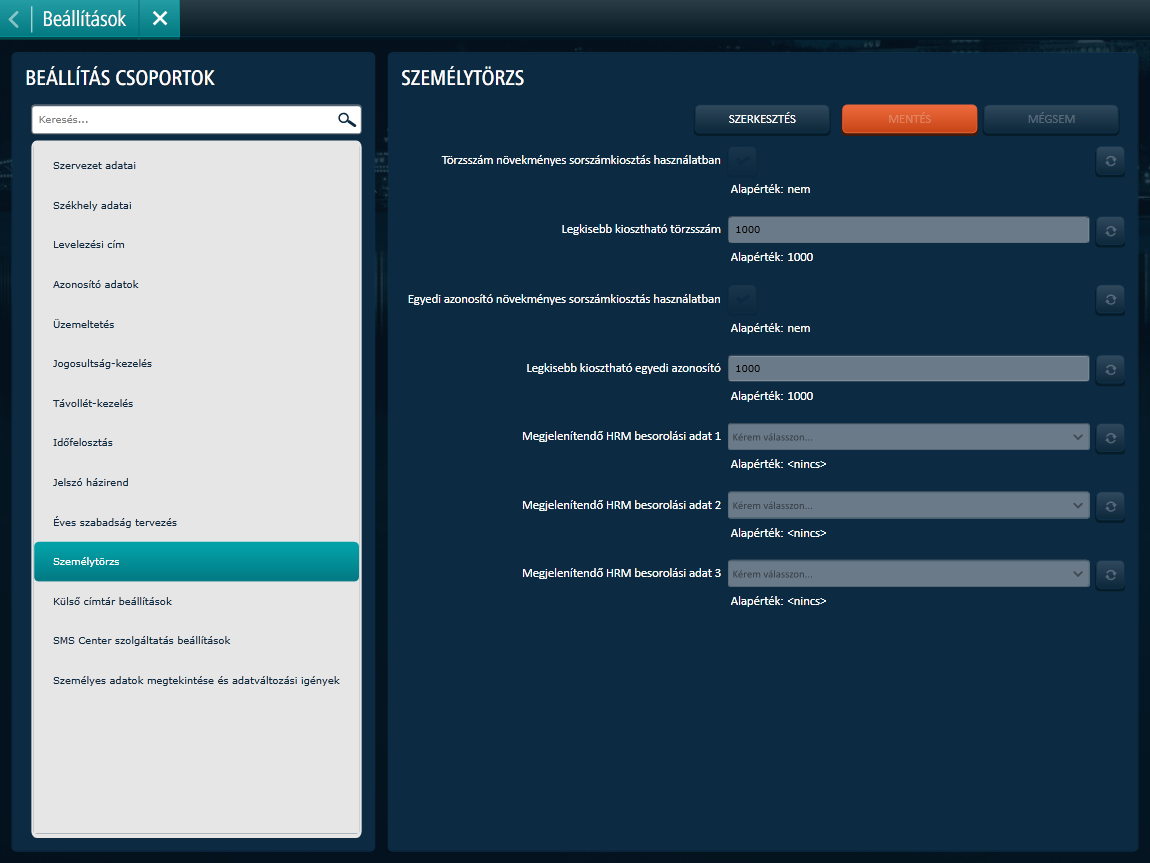Screen dimensions: 1150x863
Task: Select Külső címtár beállítások group
Action: point(196,601)
